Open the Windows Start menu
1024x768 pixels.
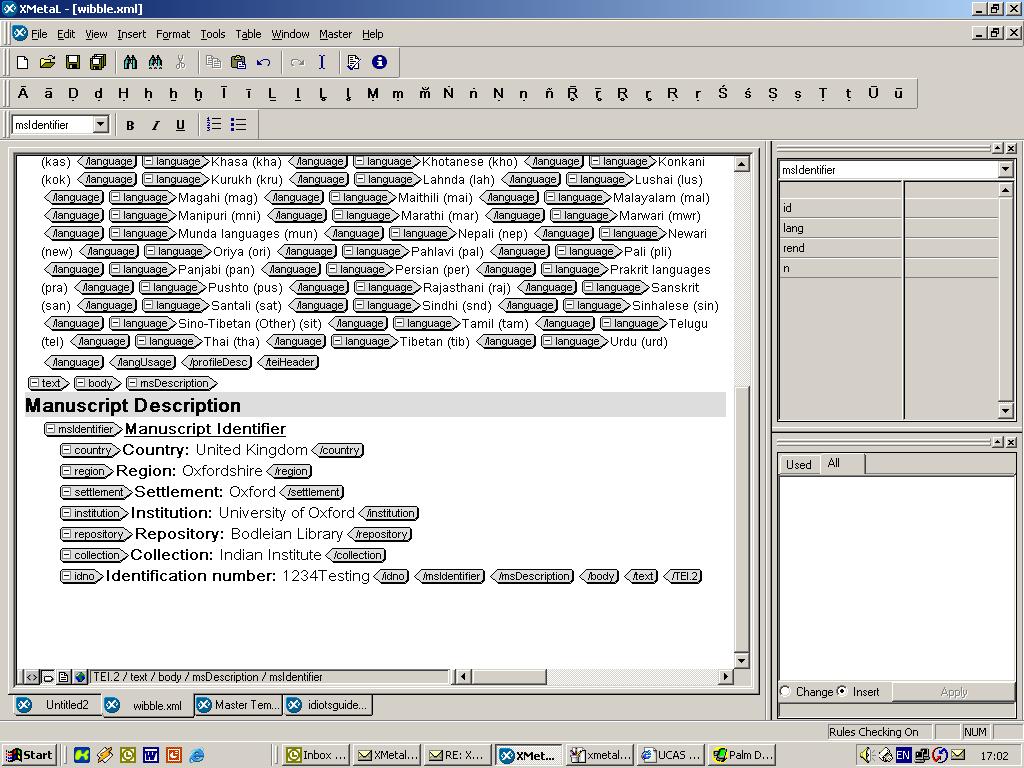coord(29,755)
